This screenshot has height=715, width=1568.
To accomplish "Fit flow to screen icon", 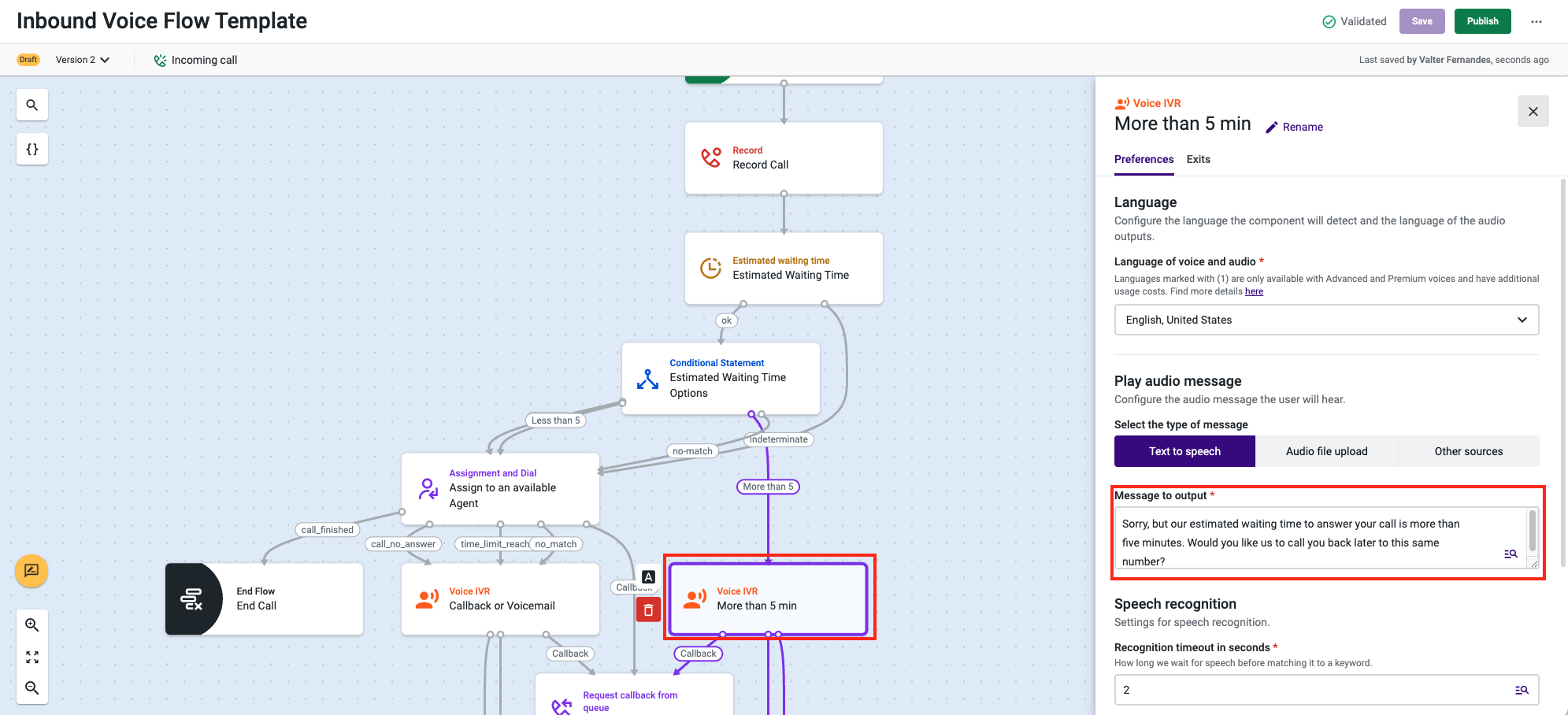I will pyautogui.click(x=32, y=657).
